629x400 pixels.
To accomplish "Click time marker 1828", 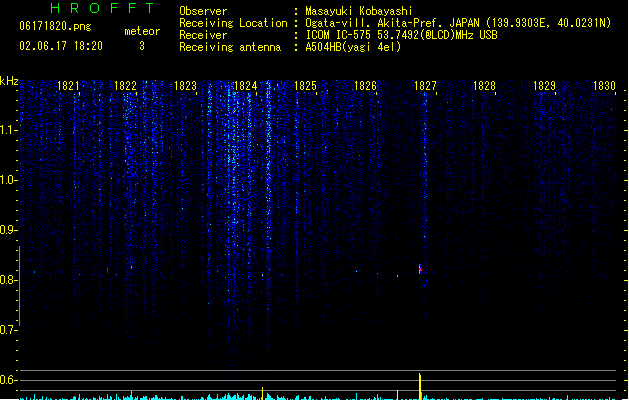I will click(484, 86).
